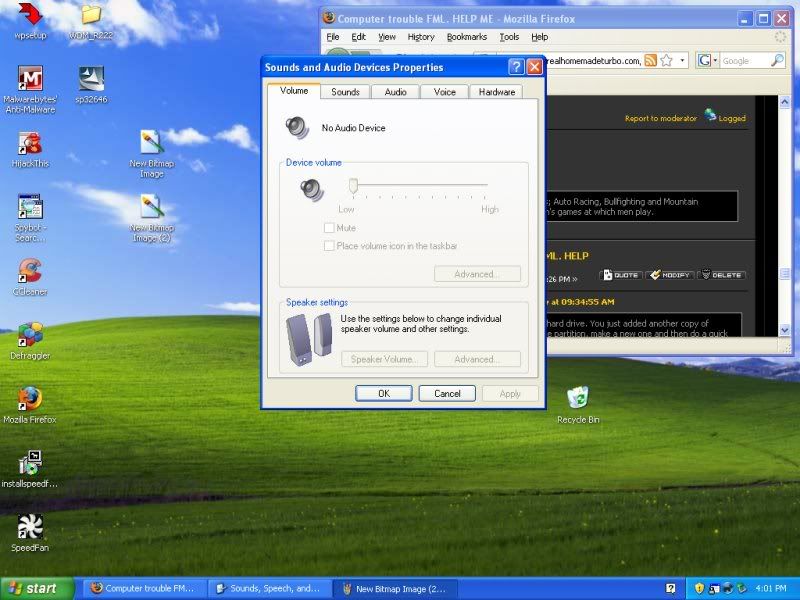Image resolution: width=800 pixels, height=600 pixels.
Task: Select the Malwarebytes' Anti-Malware desktop icon
Action: pyautogui.click(x=30, y=89)
